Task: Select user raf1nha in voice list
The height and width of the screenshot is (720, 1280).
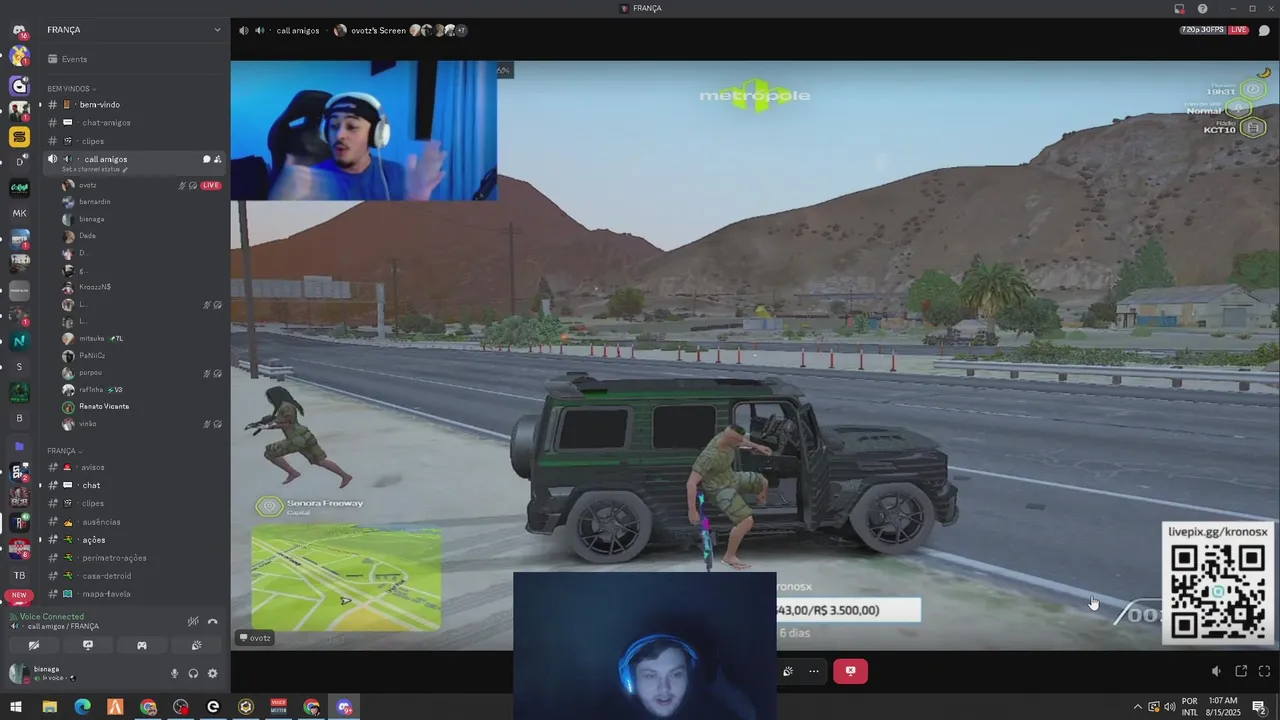Action: click(x=140, y=389)
